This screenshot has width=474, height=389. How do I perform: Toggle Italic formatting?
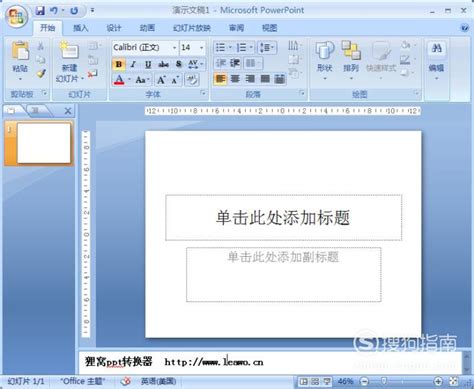(133, 64)
